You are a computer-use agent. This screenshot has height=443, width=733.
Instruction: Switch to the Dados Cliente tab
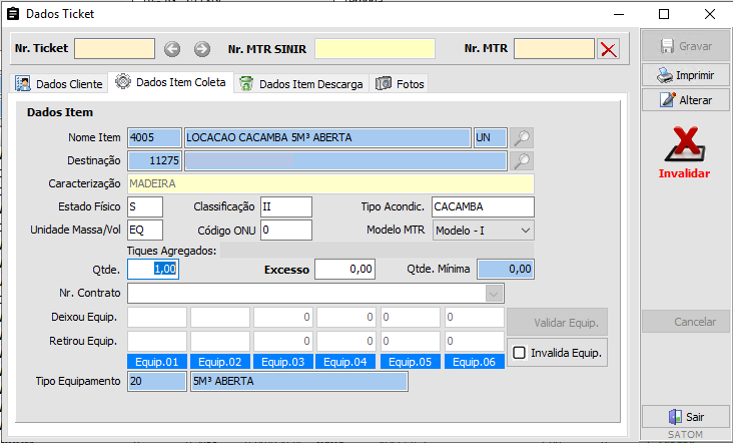[59, 83]
